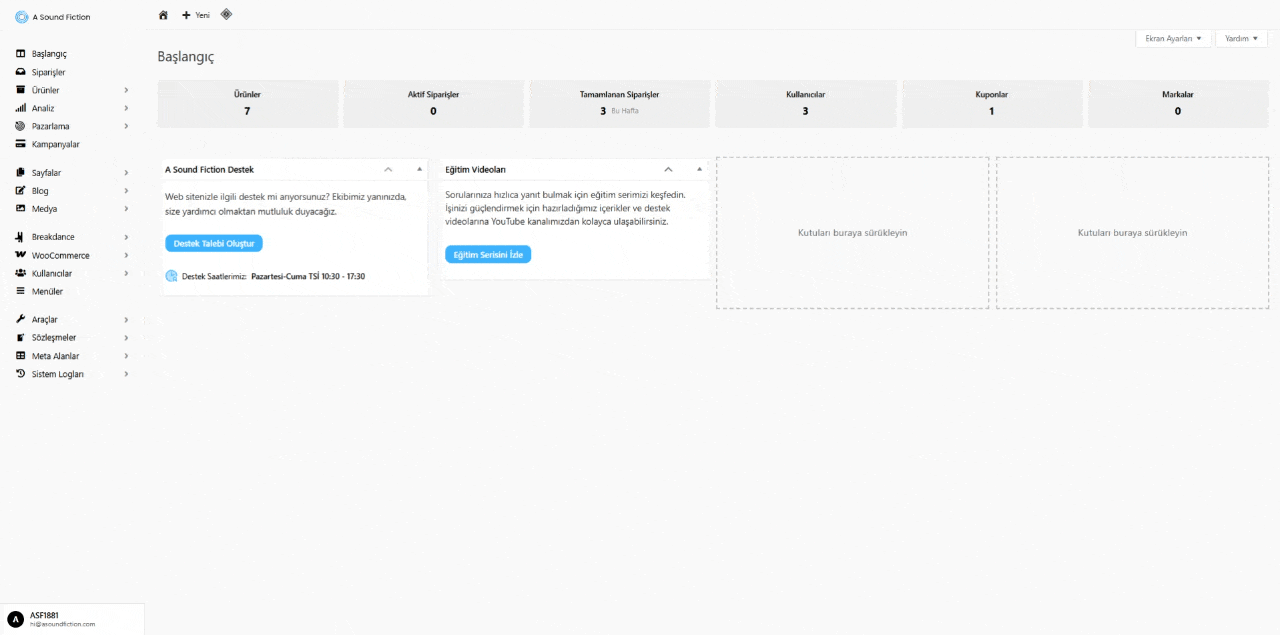Open the Breakdance builder icon
Viewport: 1280px width, 635px height.
click(20, 237)
